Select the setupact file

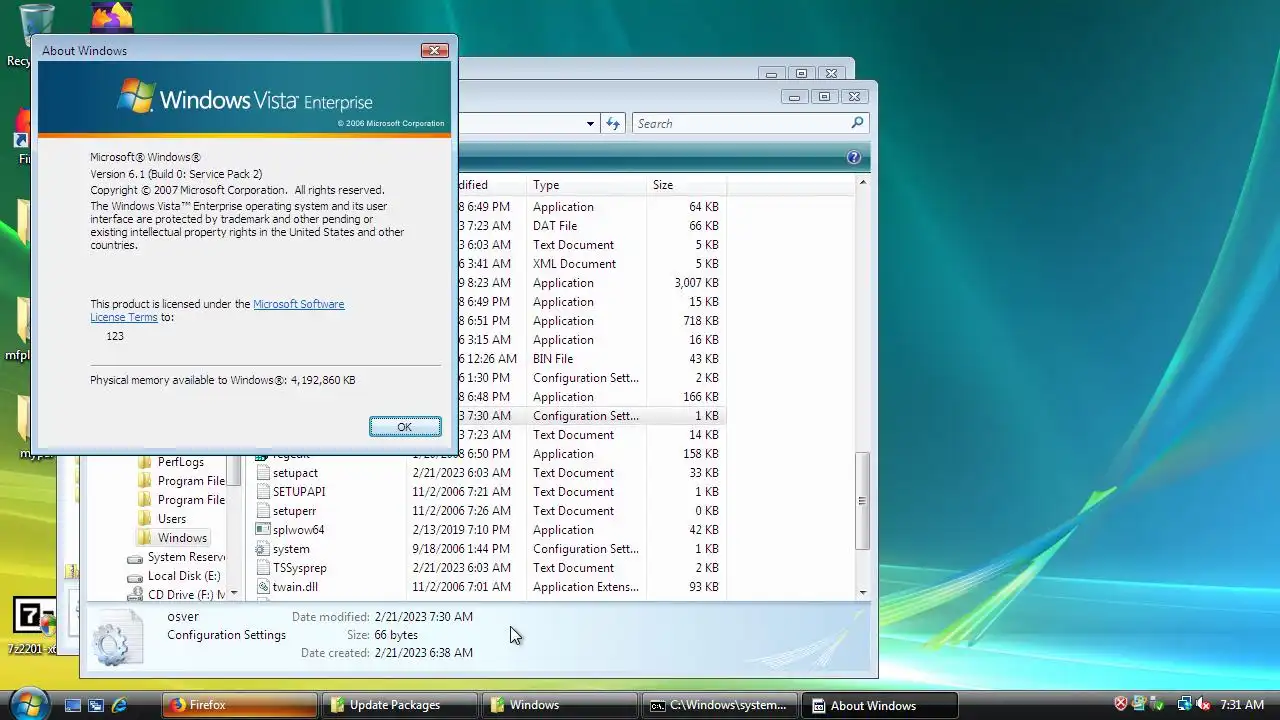coord(295,473)
